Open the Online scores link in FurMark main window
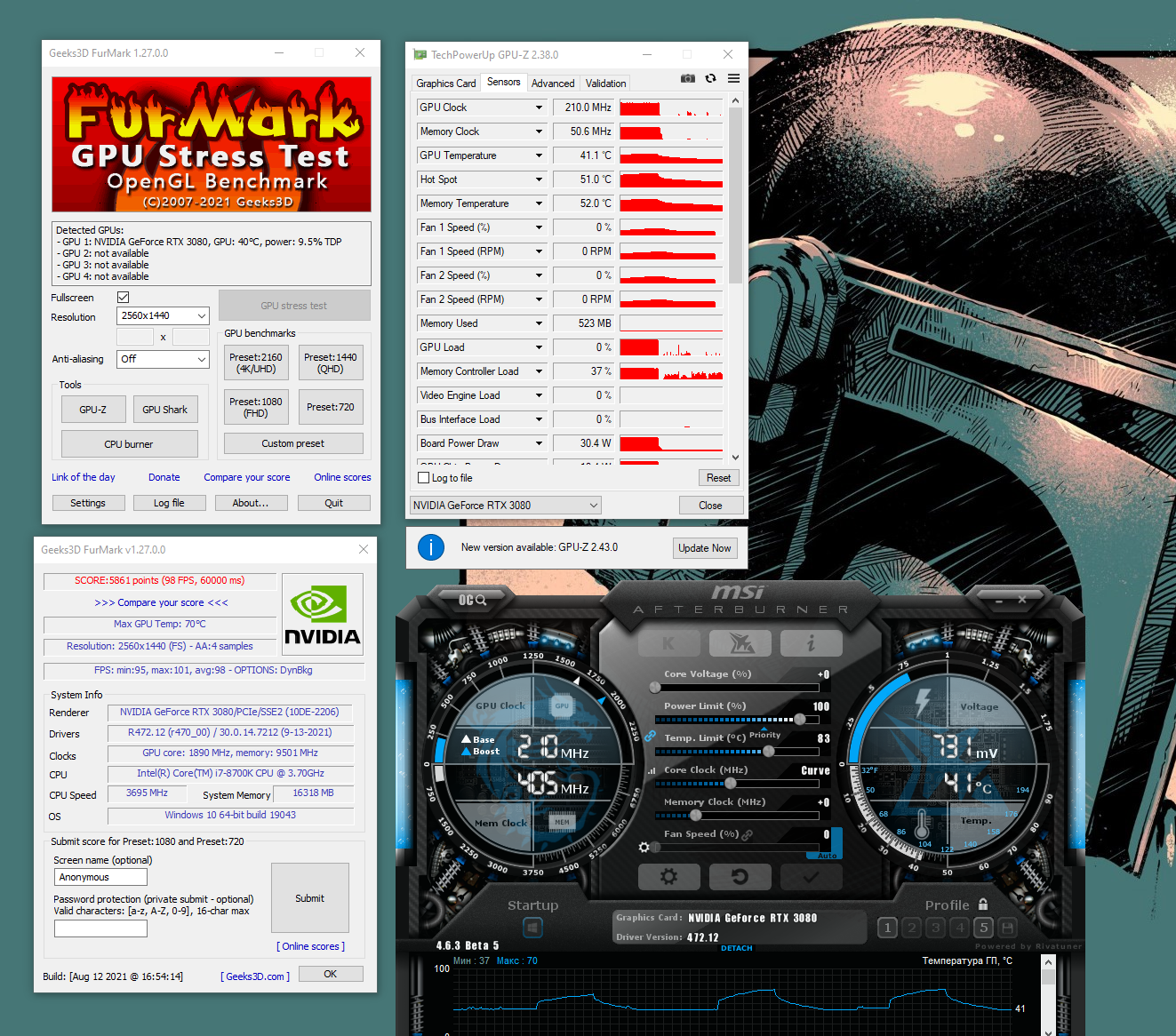This screenshot has height=1036, width=1176. 342,477
